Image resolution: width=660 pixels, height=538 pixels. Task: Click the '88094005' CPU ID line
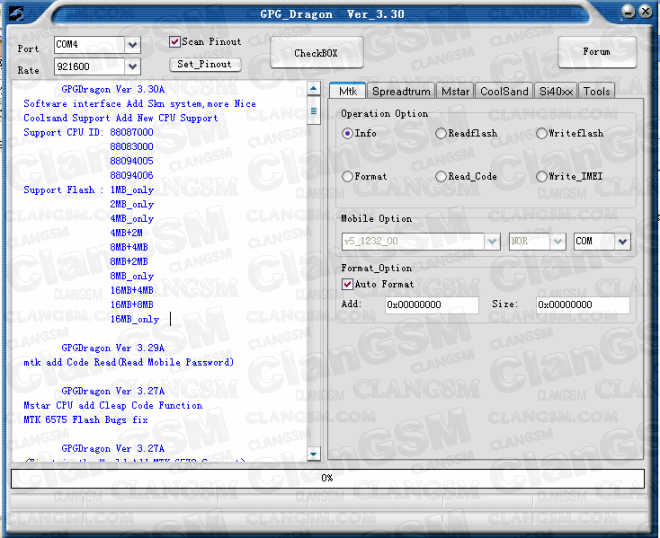click(x=132, y=161)
